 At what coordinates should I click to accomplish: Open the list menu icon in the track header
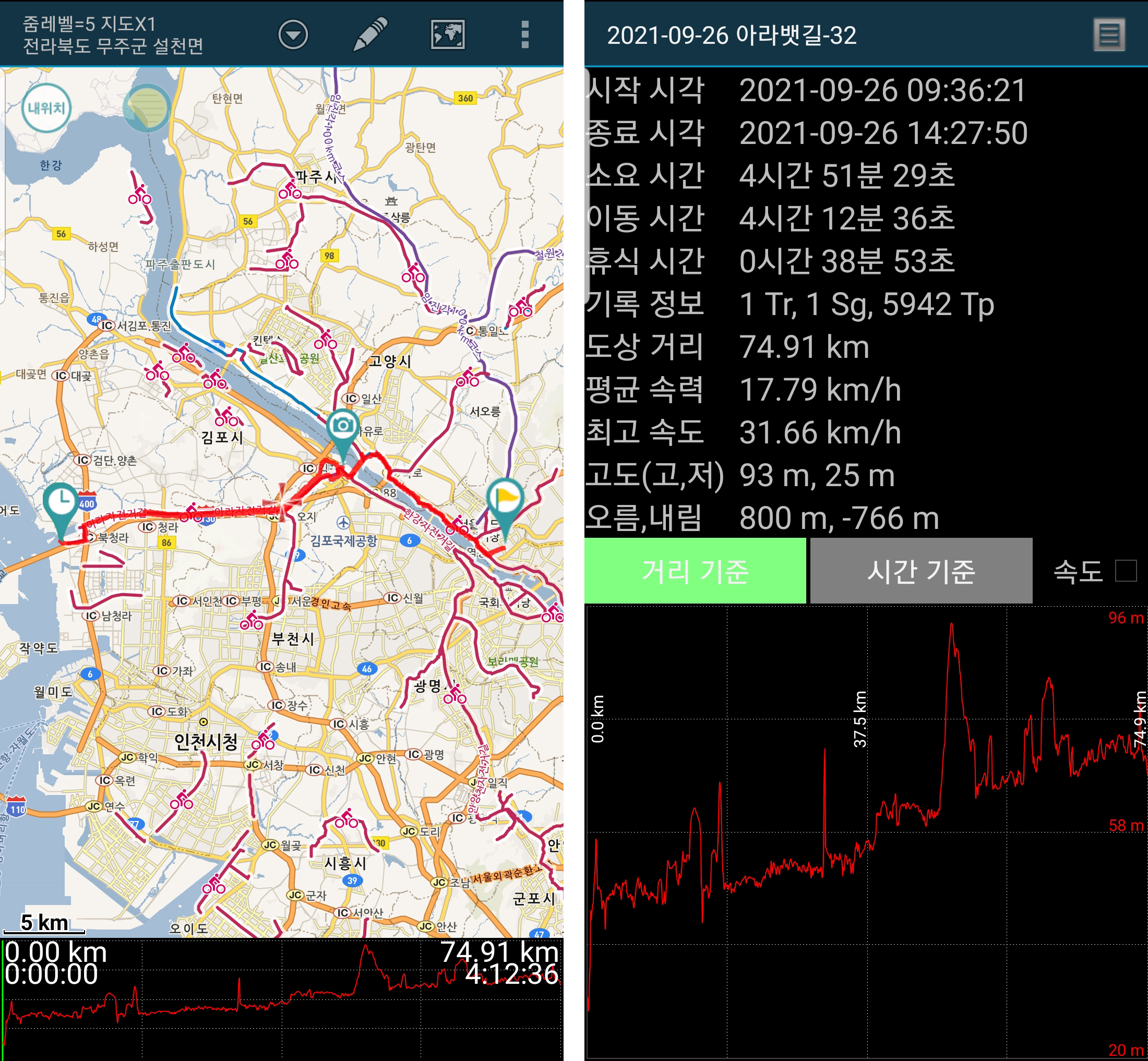coord(1109,35)
